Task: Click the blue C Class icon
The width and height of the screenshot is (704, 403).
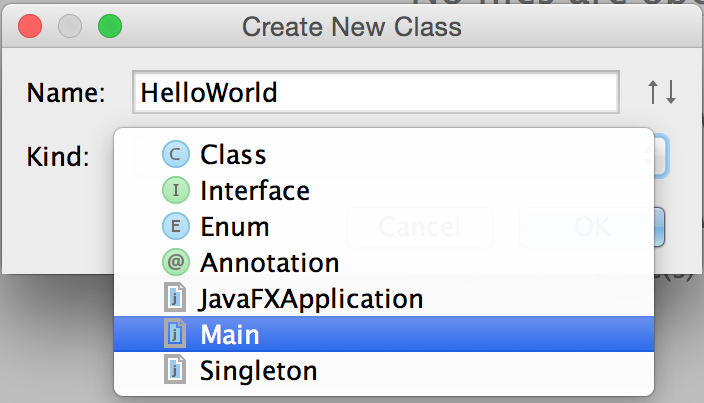Action: pyautogui.click(x=176, y=154)
